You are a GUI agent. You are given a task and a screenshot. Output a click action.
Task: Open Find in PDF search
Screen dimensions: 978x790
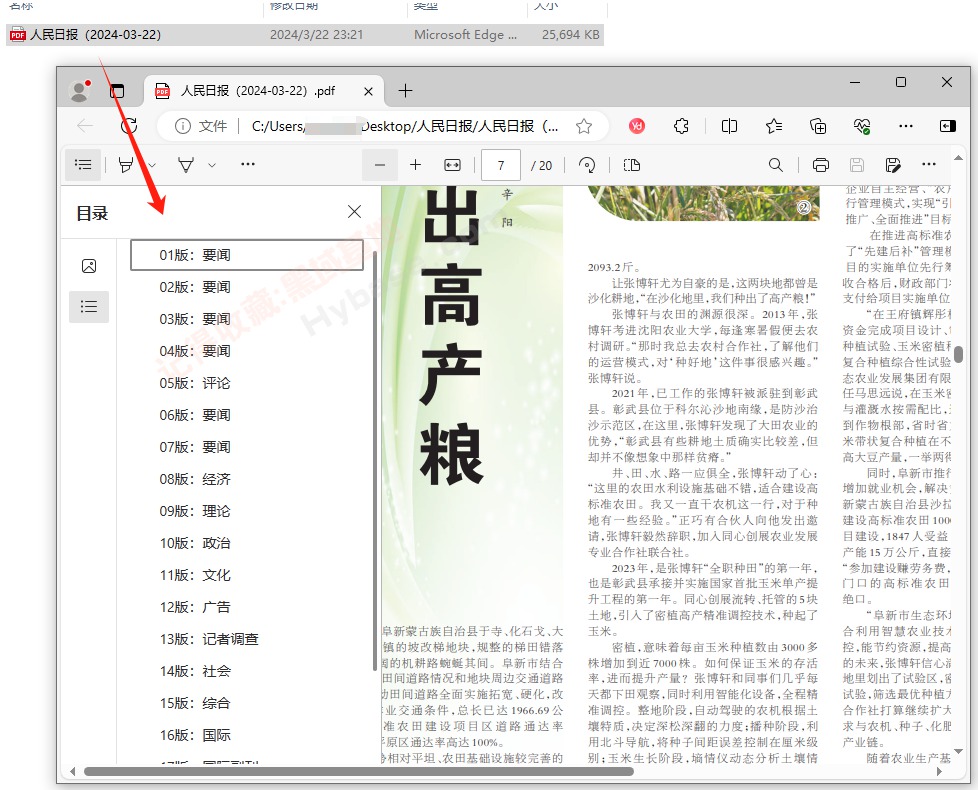point(775,165)
